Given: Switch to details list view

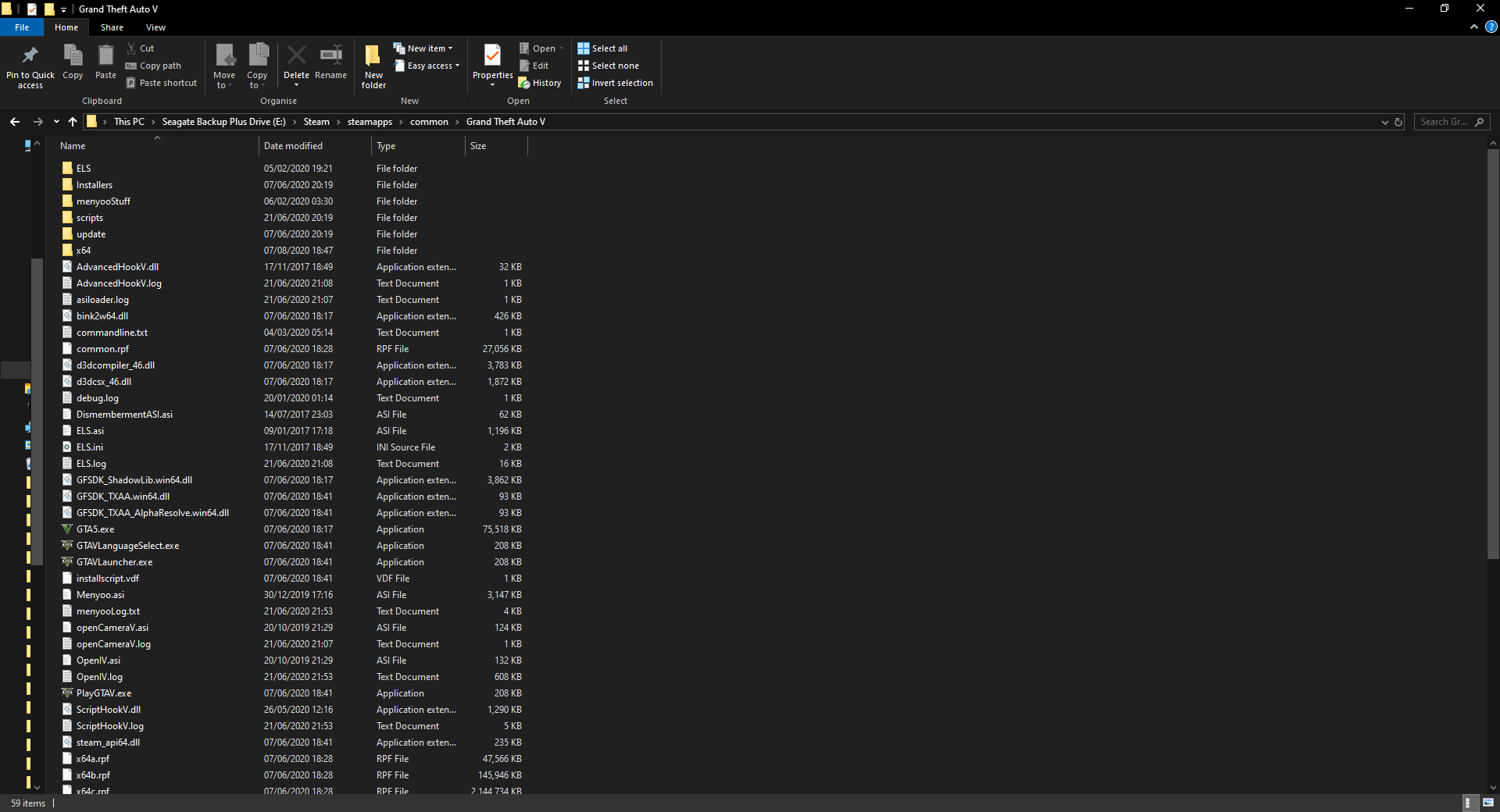Looking at the screenshot, I should tap(1468, 803).
